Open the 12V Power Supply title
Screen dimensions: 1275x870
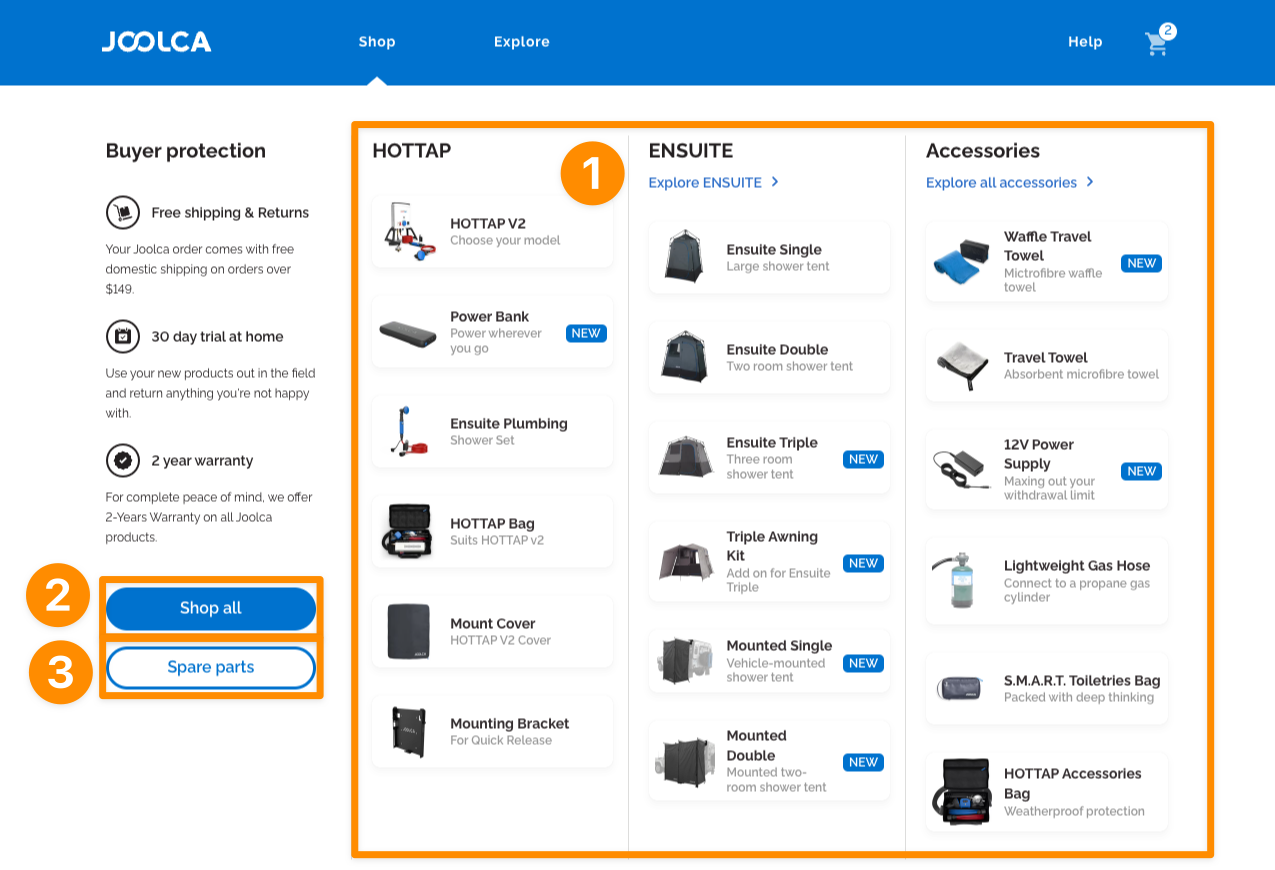point(1039,454)
